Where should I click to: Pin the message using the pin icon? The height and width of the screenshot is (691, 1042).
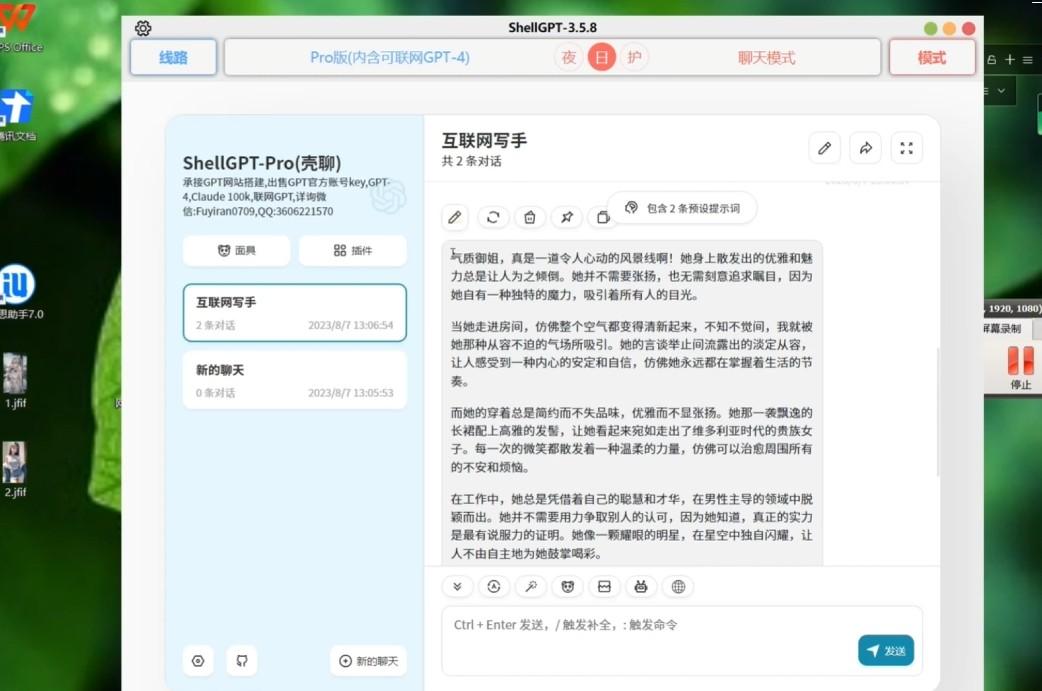(566, 217)
